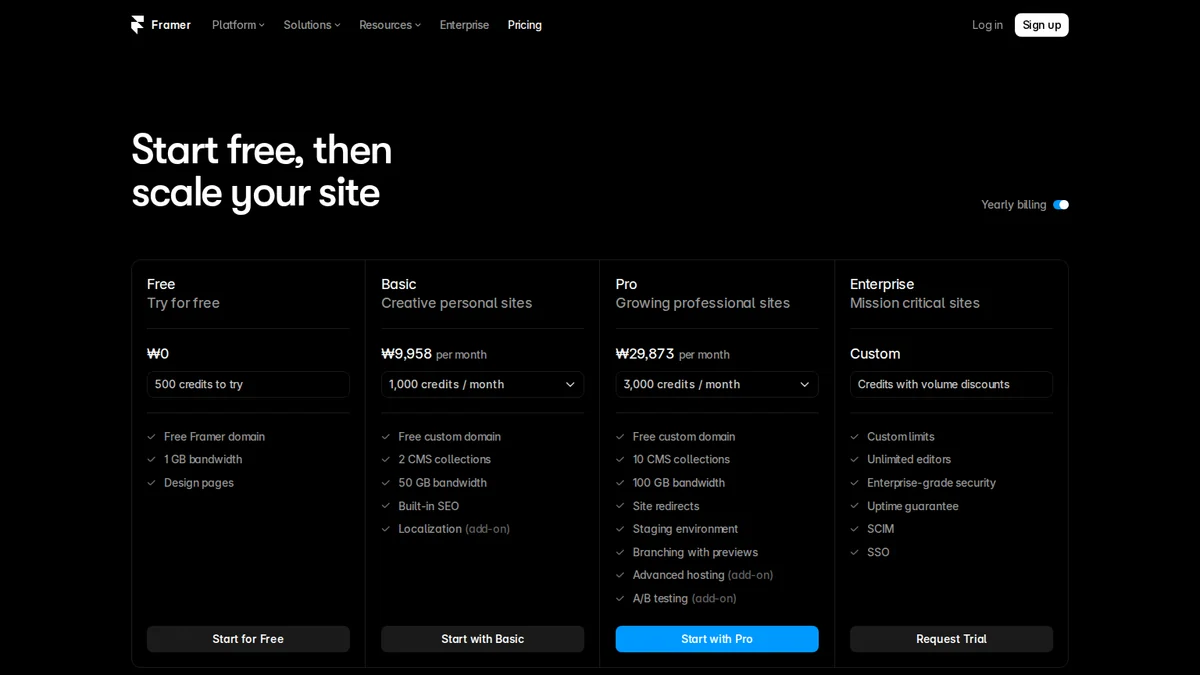Click the checkmark beside SCIM

tap(855, 529)
